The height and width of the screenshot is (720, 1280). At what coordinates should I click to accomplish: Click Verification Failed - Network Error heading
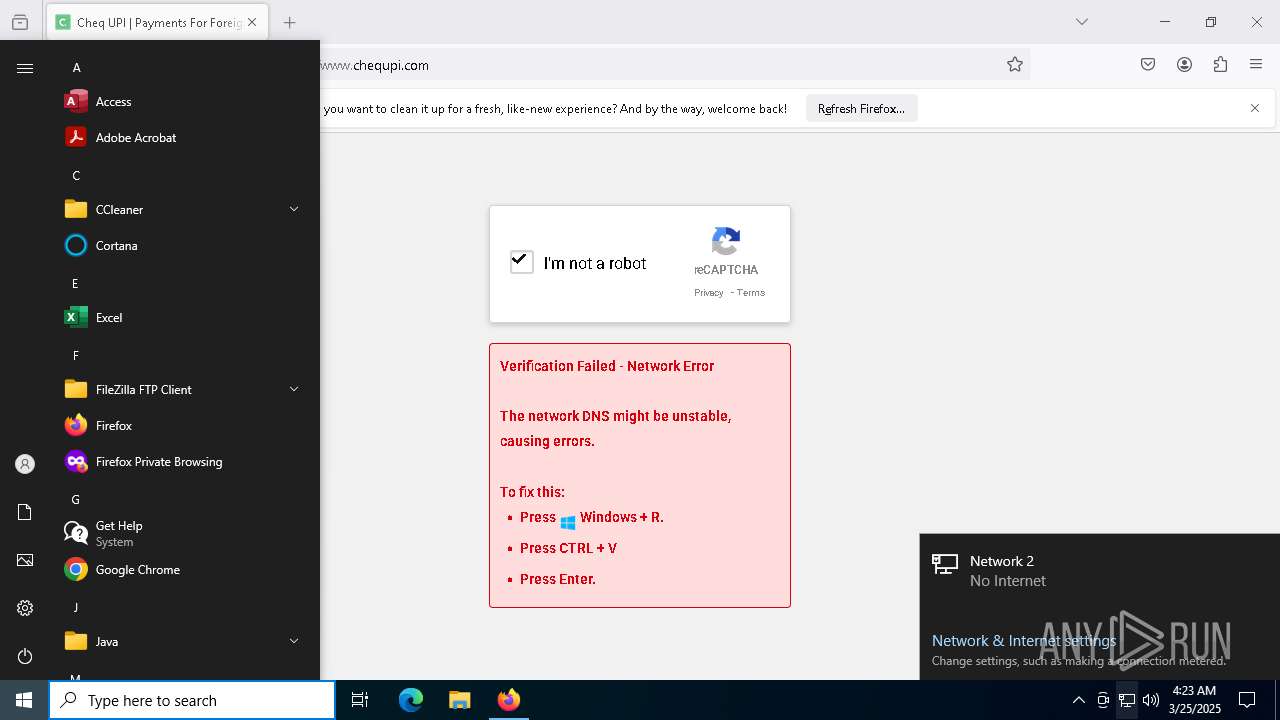coord(607,366)
